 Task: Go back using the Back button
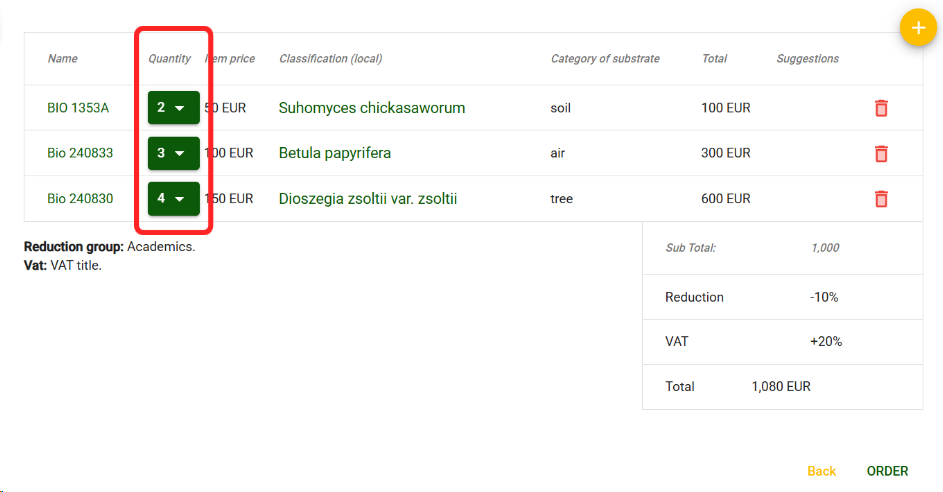[821, 471]
